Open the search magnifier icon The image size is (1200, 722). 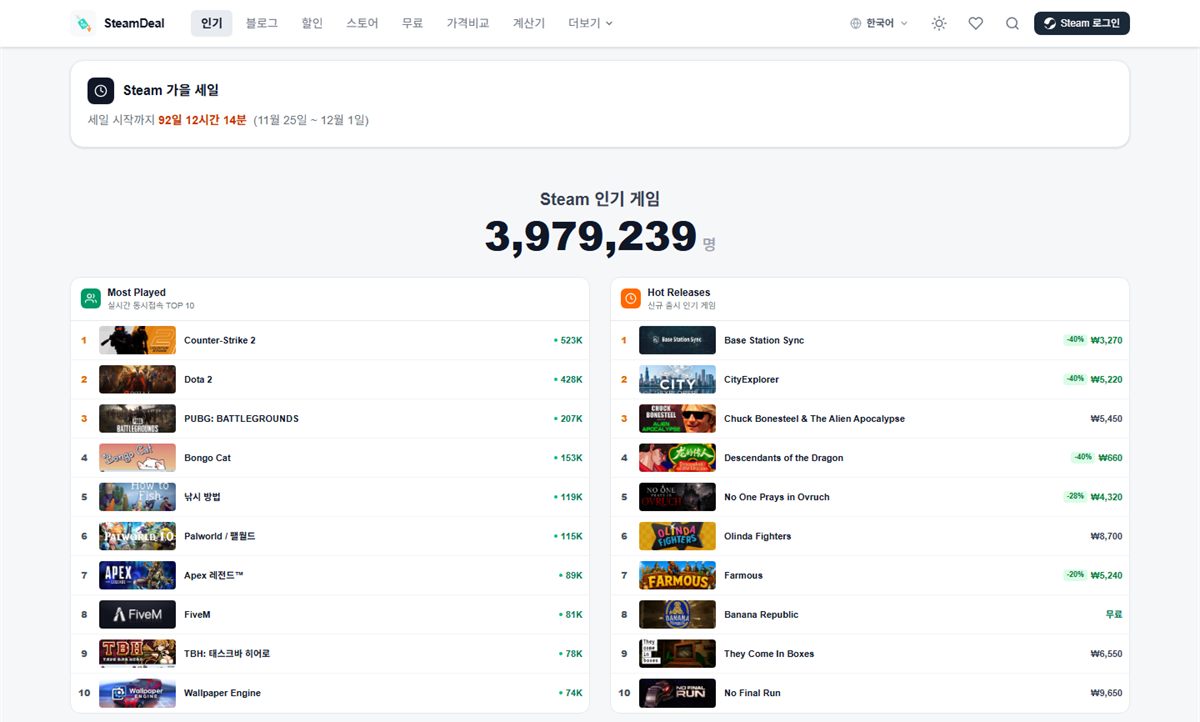coord(1012,23)
